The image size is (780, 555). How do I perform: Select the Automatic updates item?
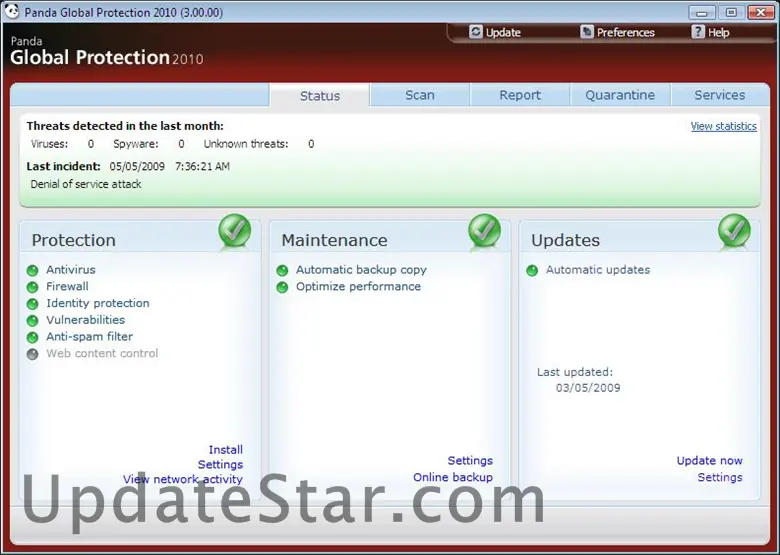click(597, 270)
